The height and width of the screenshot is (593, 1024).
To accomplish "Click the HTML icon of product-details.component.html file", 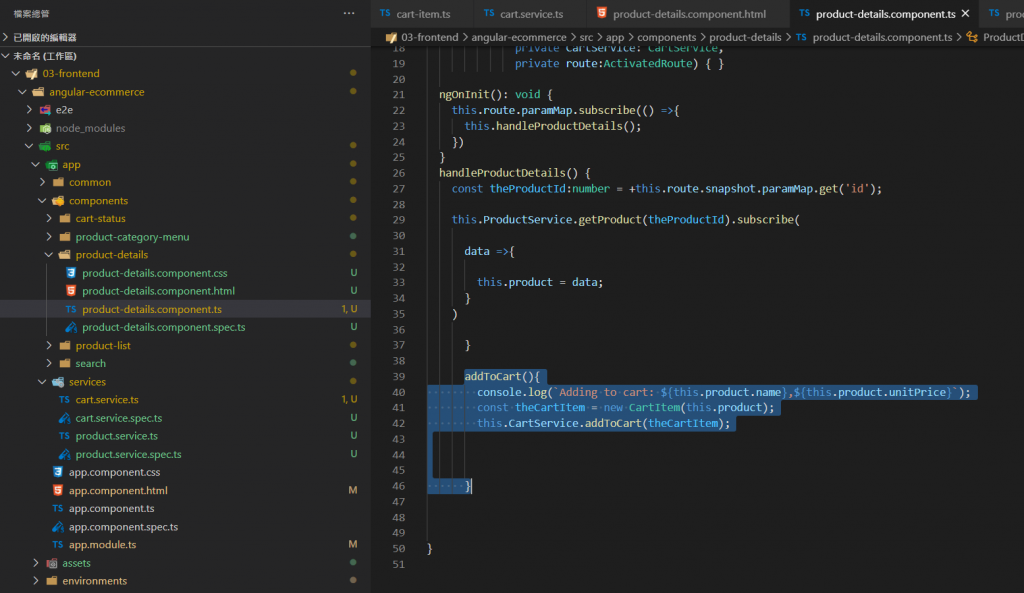I will (71, 291).
